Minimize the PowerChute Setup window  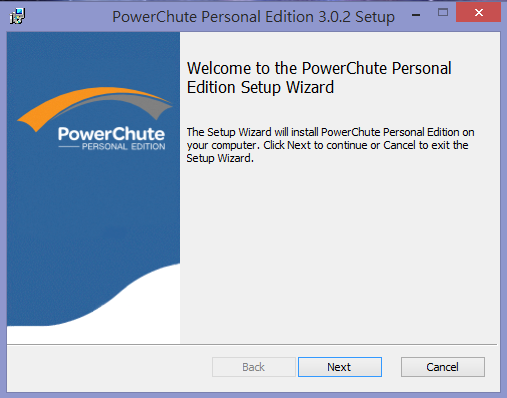416,15
